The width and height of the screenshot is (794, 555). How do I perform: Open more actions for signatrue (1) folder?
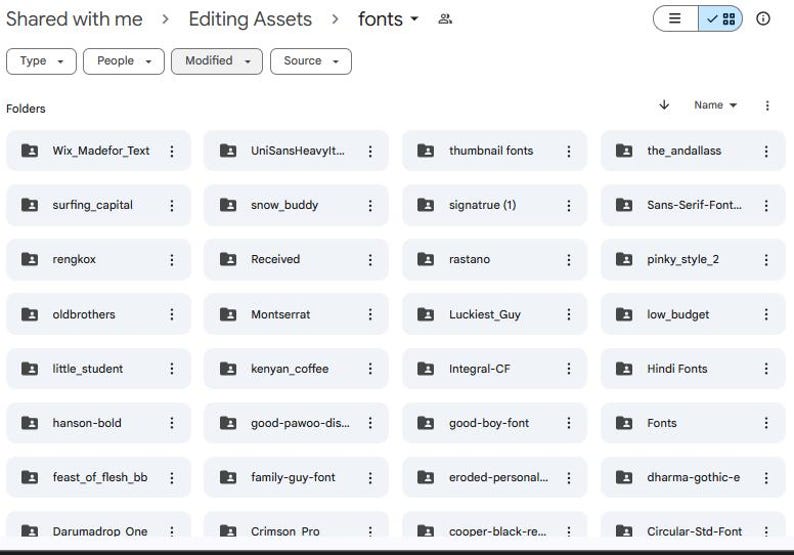(x=569, y=205)
